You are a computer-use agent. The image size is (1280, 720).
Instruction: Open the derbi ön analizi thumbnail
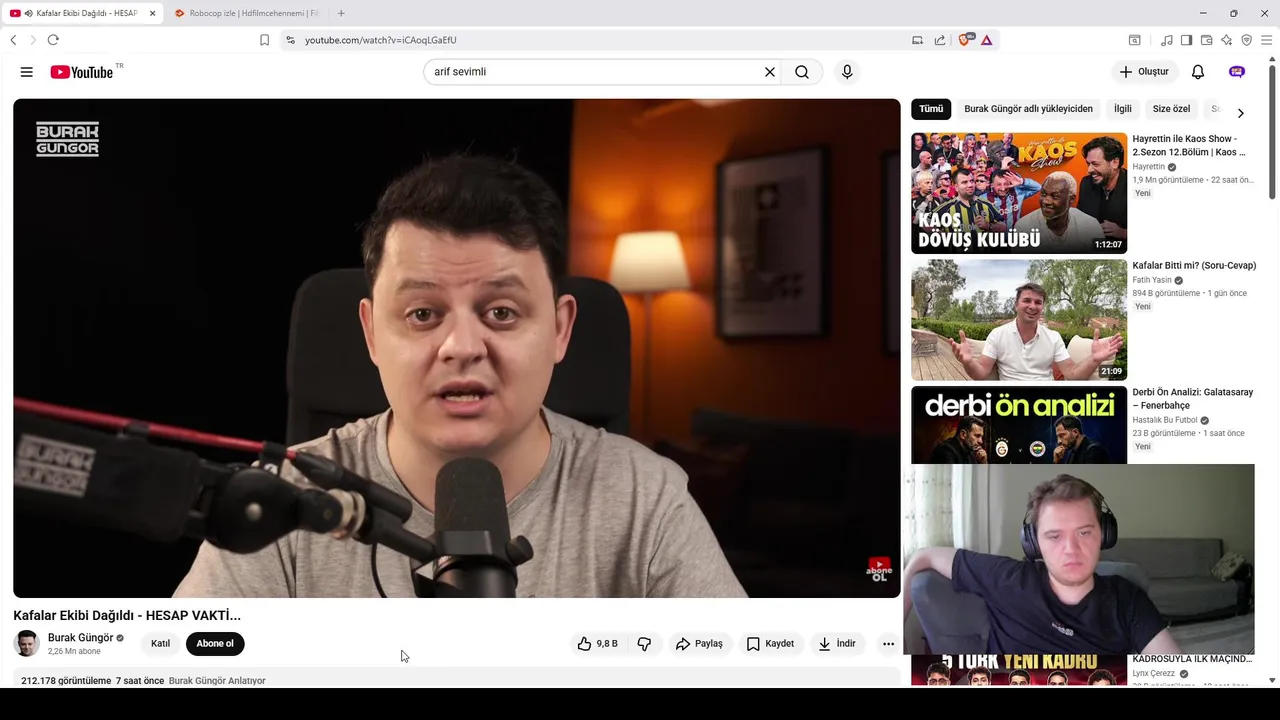pos(1019,425)
